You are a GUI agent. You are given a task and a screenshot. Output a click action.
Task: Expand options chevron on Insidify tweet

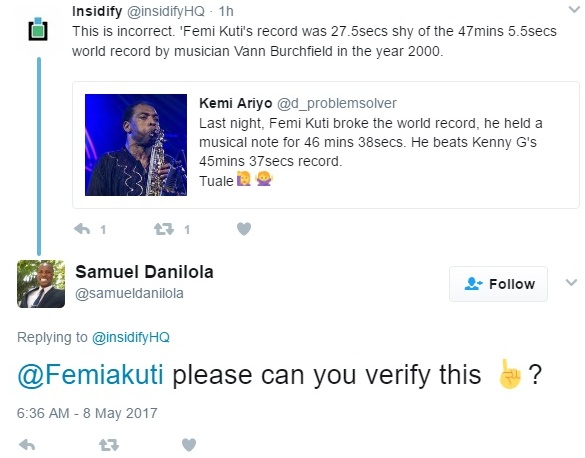click(x=574, y=9)
